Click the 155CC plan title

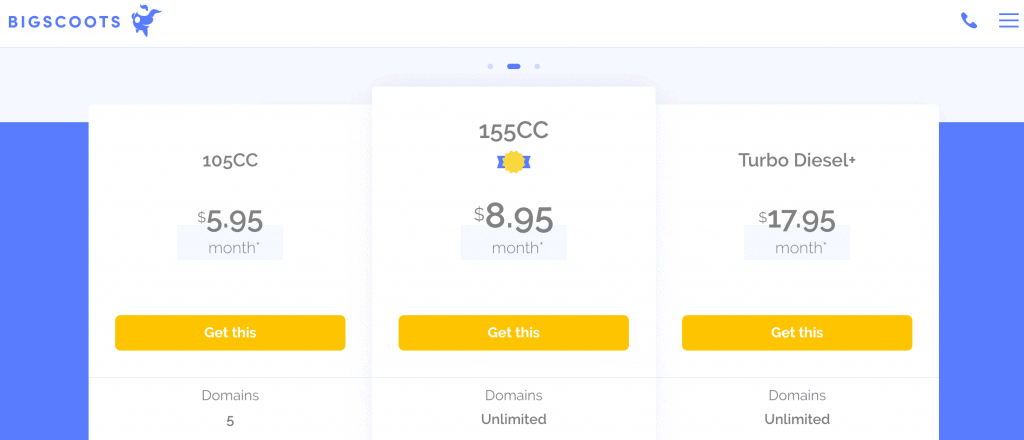coord(514,131)
